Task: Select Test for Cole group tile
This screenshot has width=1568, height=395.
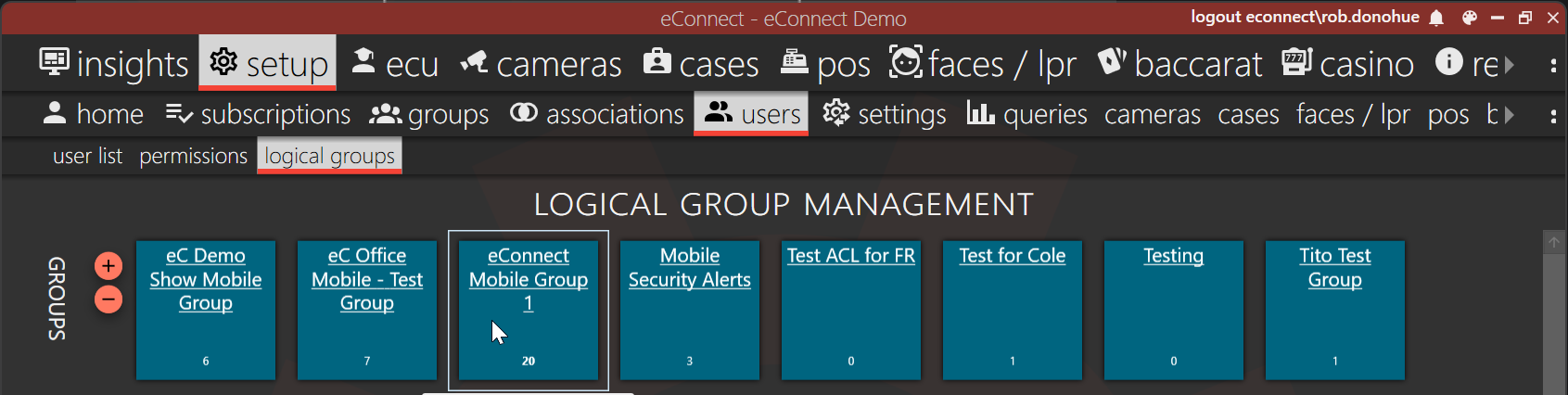Action: 1013,310
